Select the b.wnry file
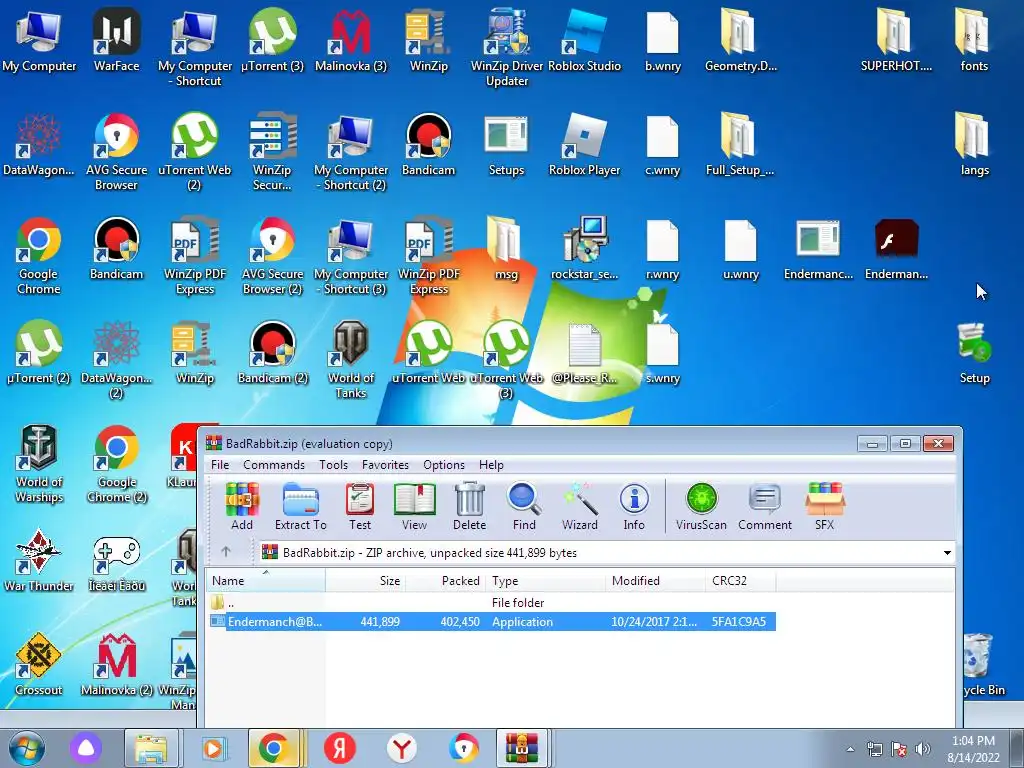This screenshot has width=1024, height=768. point(662,40)
